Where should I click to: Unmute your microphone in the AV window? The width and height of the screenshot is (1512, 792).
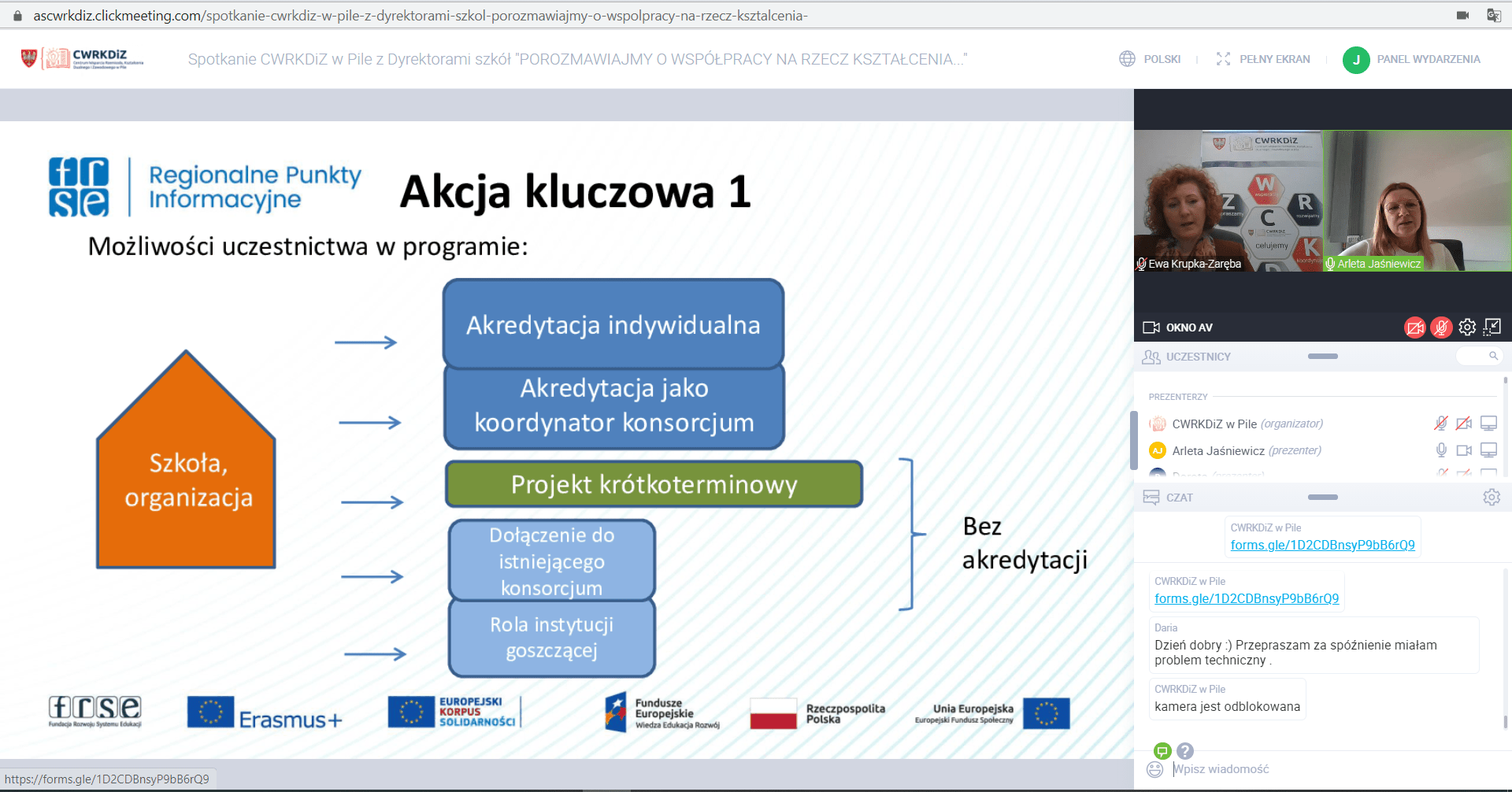1441,328
